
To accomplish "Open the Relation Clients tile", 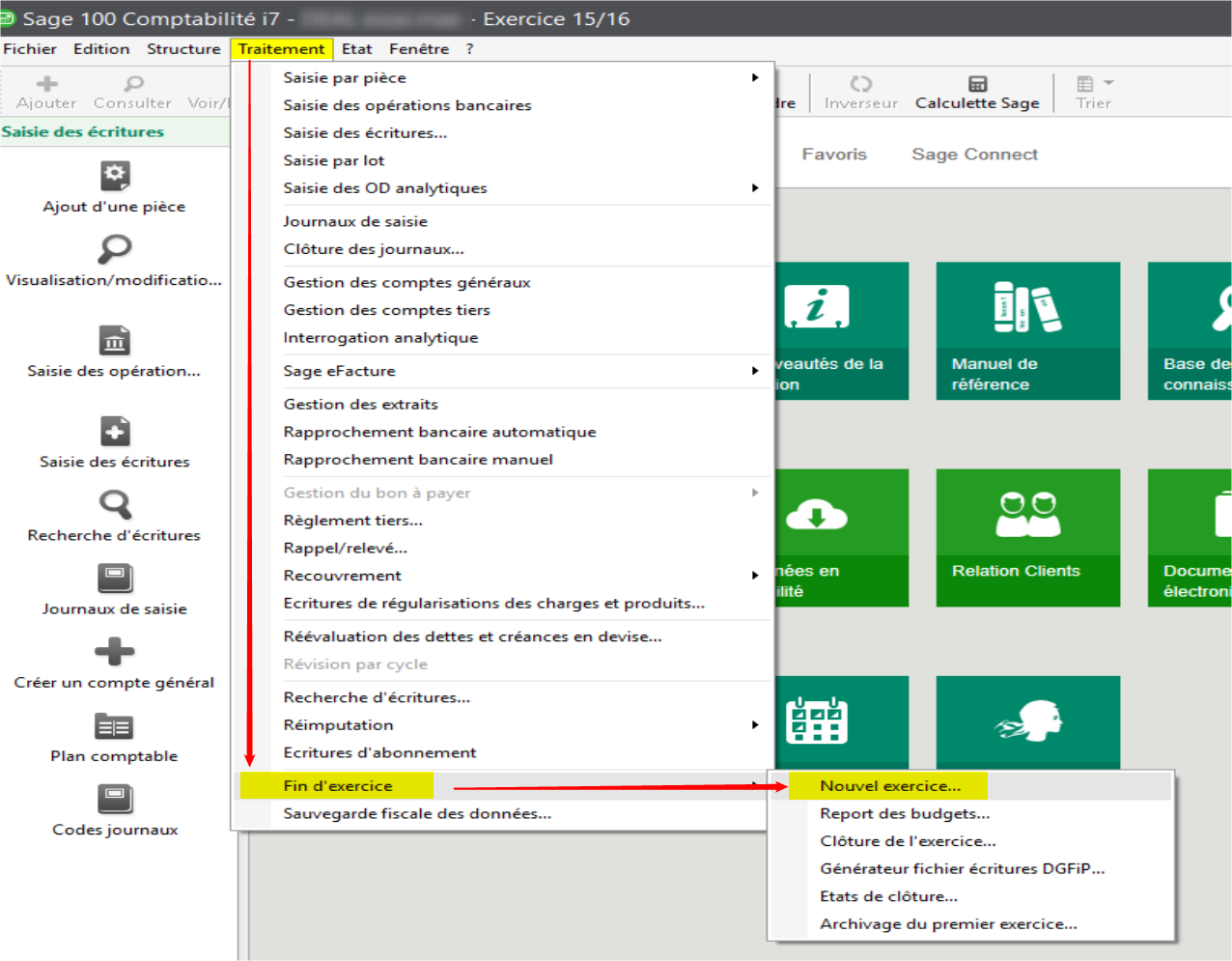I will click(x=1027, y=537).
